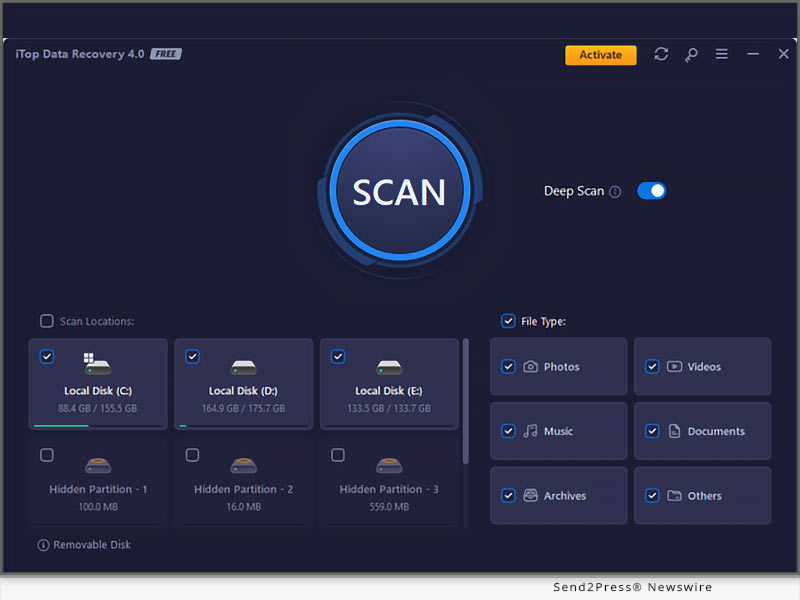Click the key icon for license
The height and width of the screenshot is (600, 800).
click(x=691, y=54)
